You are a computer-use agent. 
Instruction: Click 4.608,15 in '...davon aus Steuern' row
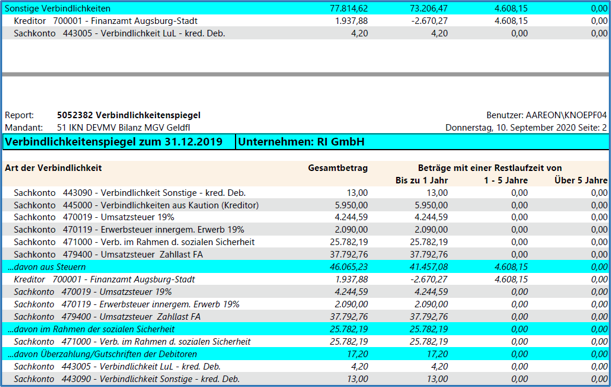[511, 267]
